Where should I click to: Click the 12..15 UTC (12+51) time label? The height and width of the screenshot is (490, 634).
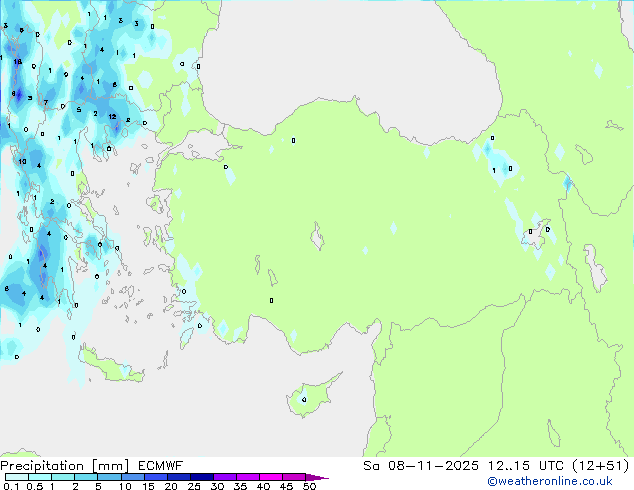tap(564, 466)
